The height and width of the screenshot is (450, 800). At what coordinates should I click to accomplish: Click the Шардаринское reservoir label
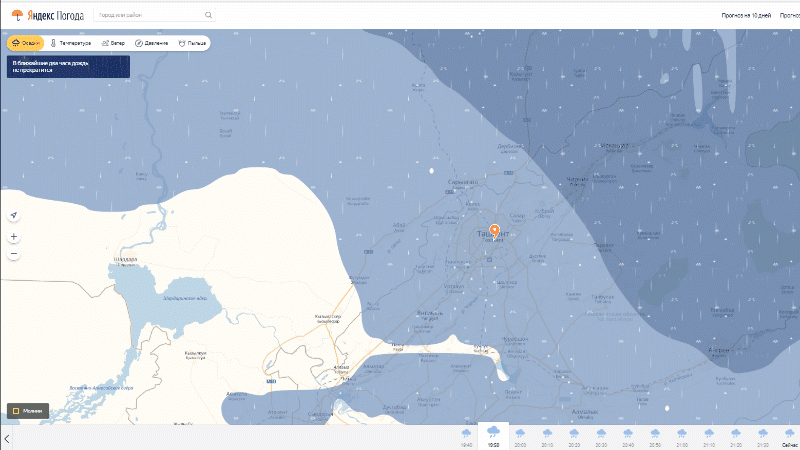pos(185,298)
